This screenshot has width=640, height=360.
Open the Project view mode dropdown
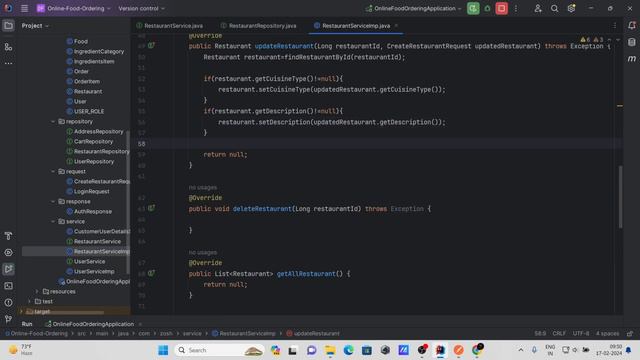tap(35, 26)
